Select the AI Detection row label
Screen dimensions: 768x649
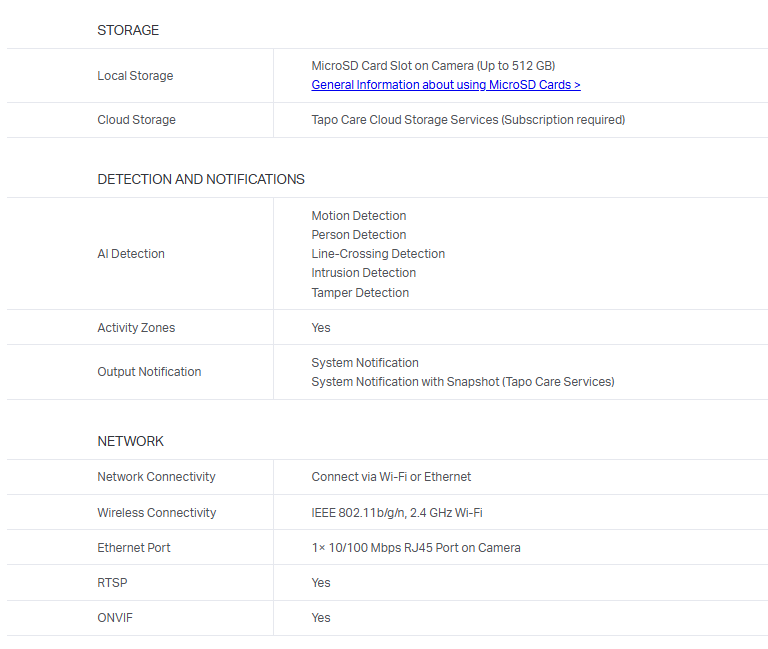coord(131,254)
